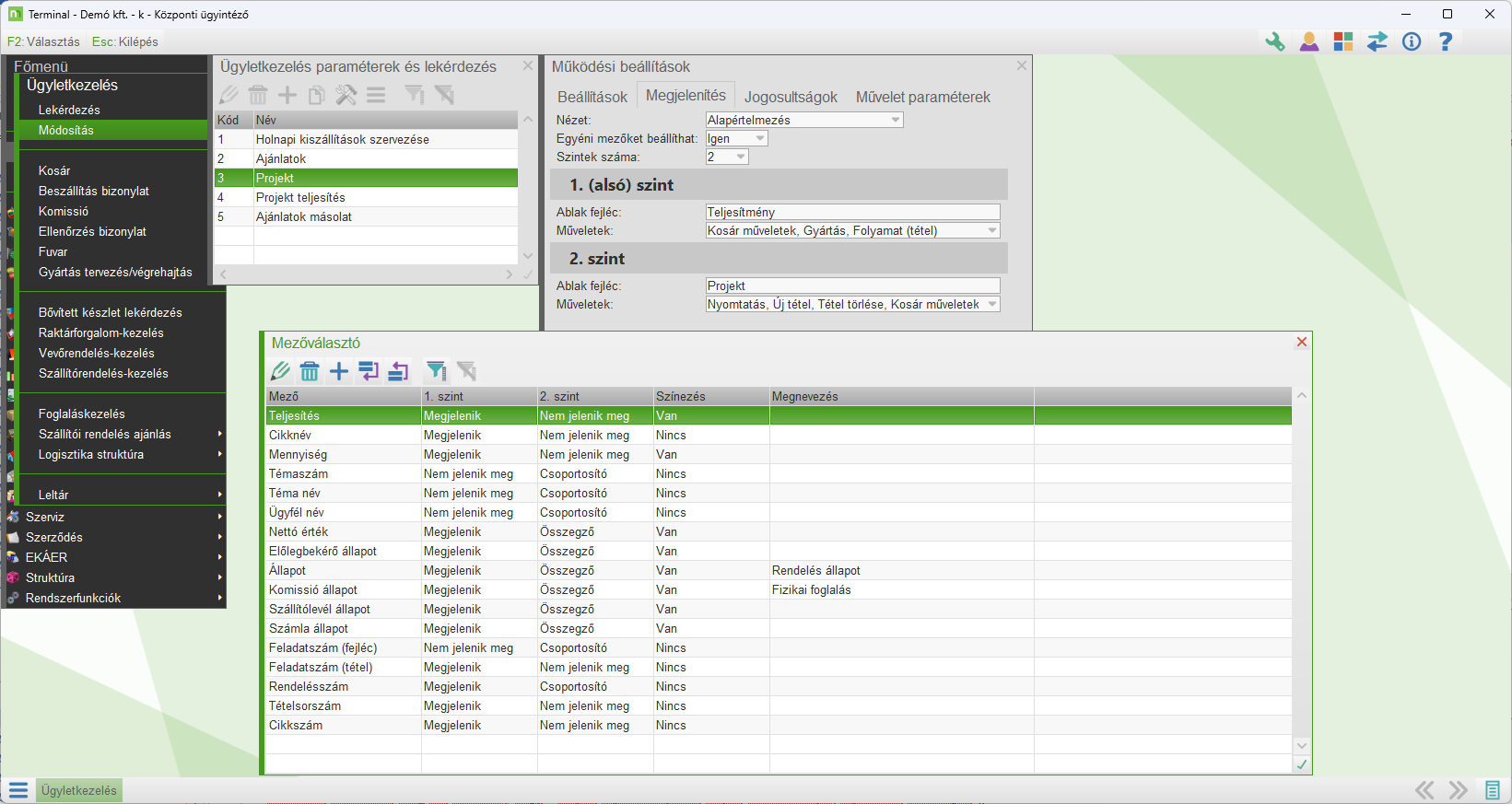Click the circled info icon in top bar
1512x804 pixels.
(x=1412, y=41)
